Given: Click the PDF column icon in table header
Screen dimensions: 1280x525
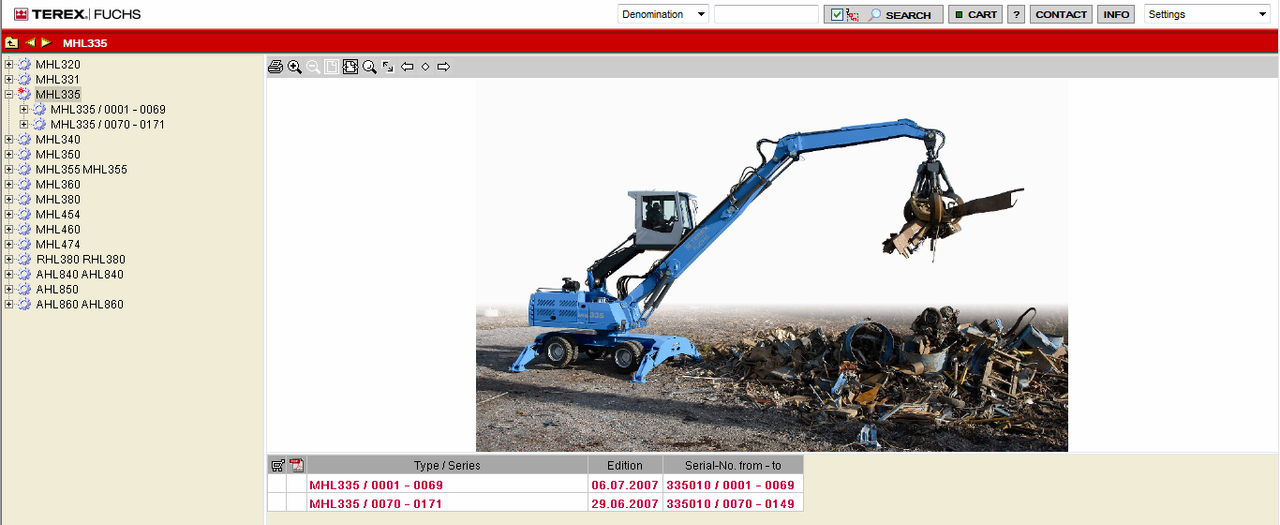Looking at the screenshot, I should [x=296, y=465].
